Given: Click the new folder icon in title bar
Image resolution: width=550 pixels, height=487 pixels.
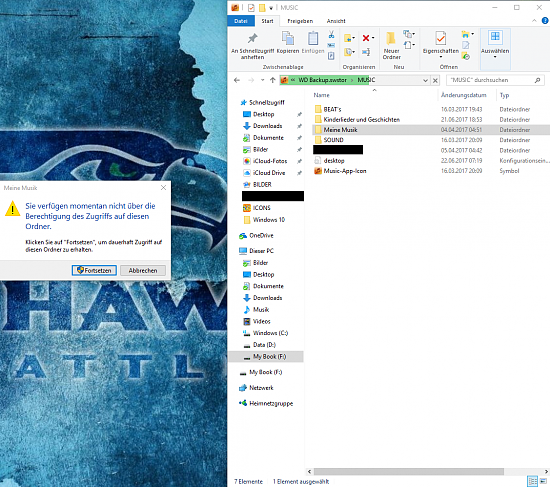Looking at the screenshot, I should [x=262, y=8].
